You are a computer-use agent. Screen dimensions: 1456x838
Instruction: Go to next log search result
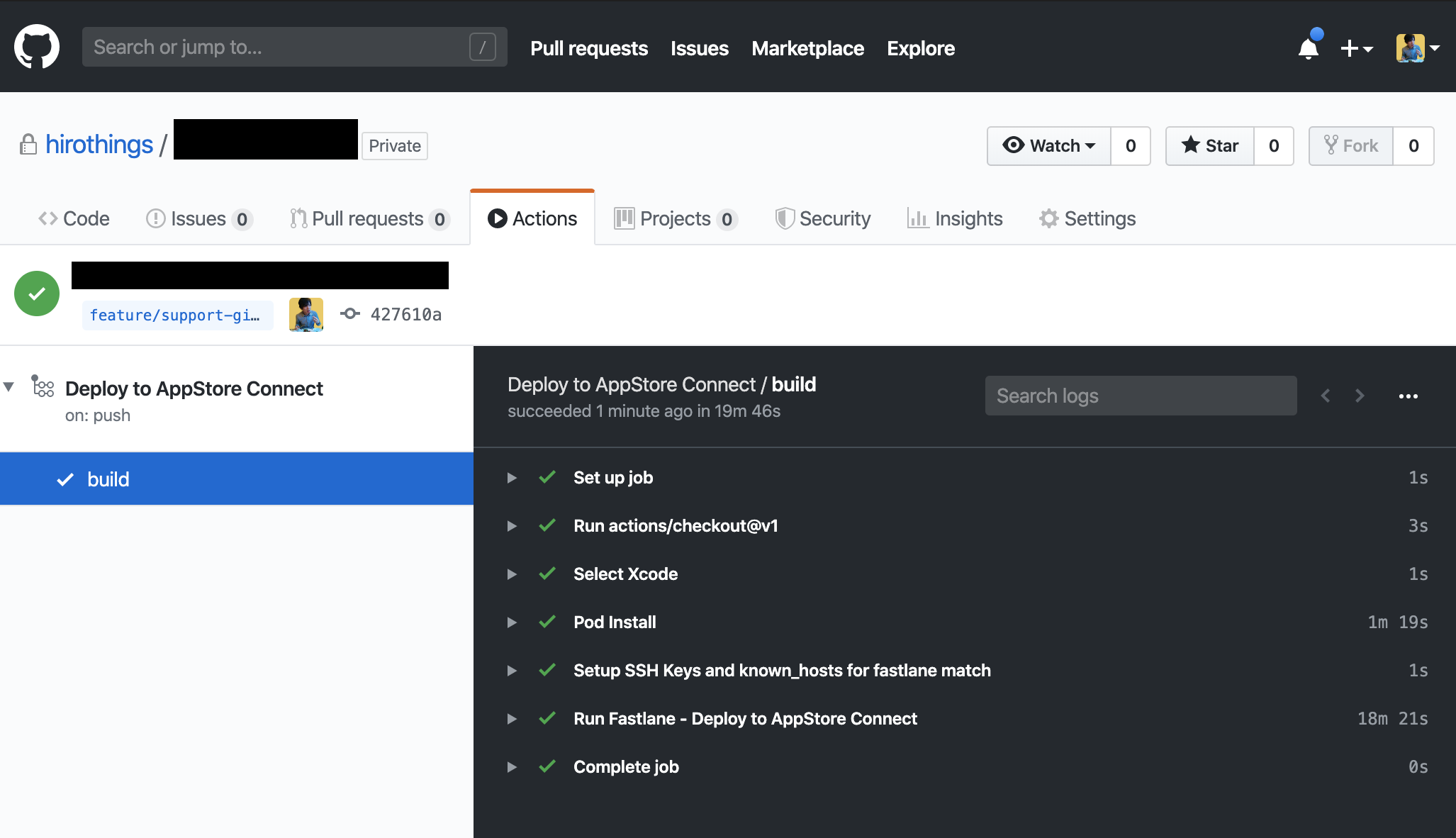click(1360, 396)
